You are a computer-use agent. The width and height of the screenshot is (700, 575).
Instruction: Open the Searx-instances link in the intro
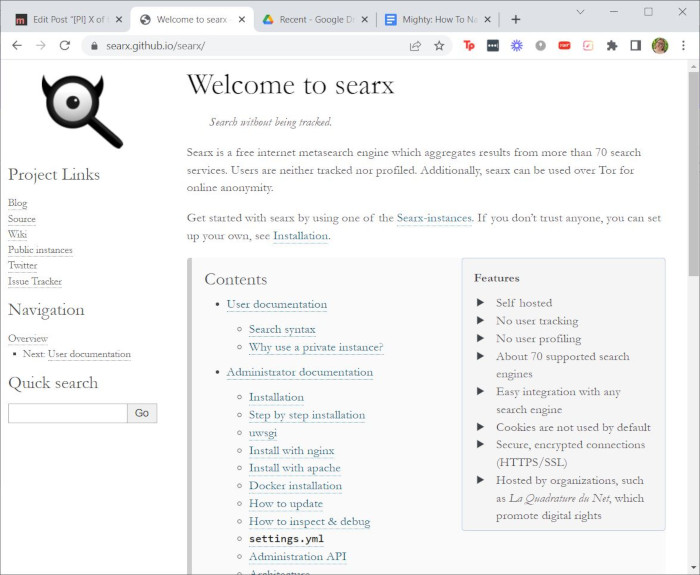coord(434,218)
